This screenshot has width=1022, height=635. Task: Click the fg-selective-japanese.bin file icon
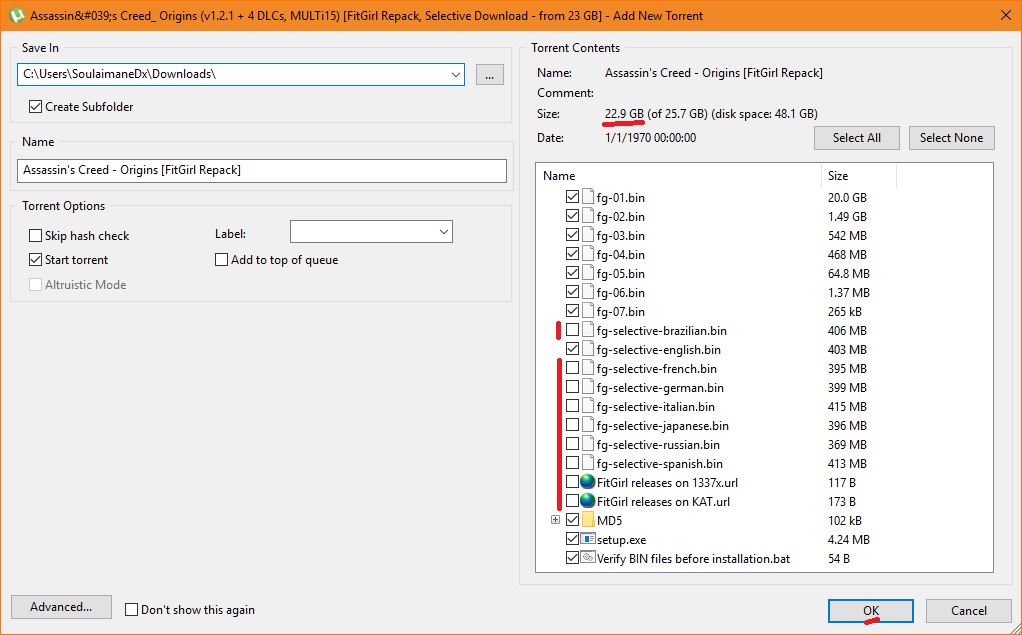click(588, 424)
